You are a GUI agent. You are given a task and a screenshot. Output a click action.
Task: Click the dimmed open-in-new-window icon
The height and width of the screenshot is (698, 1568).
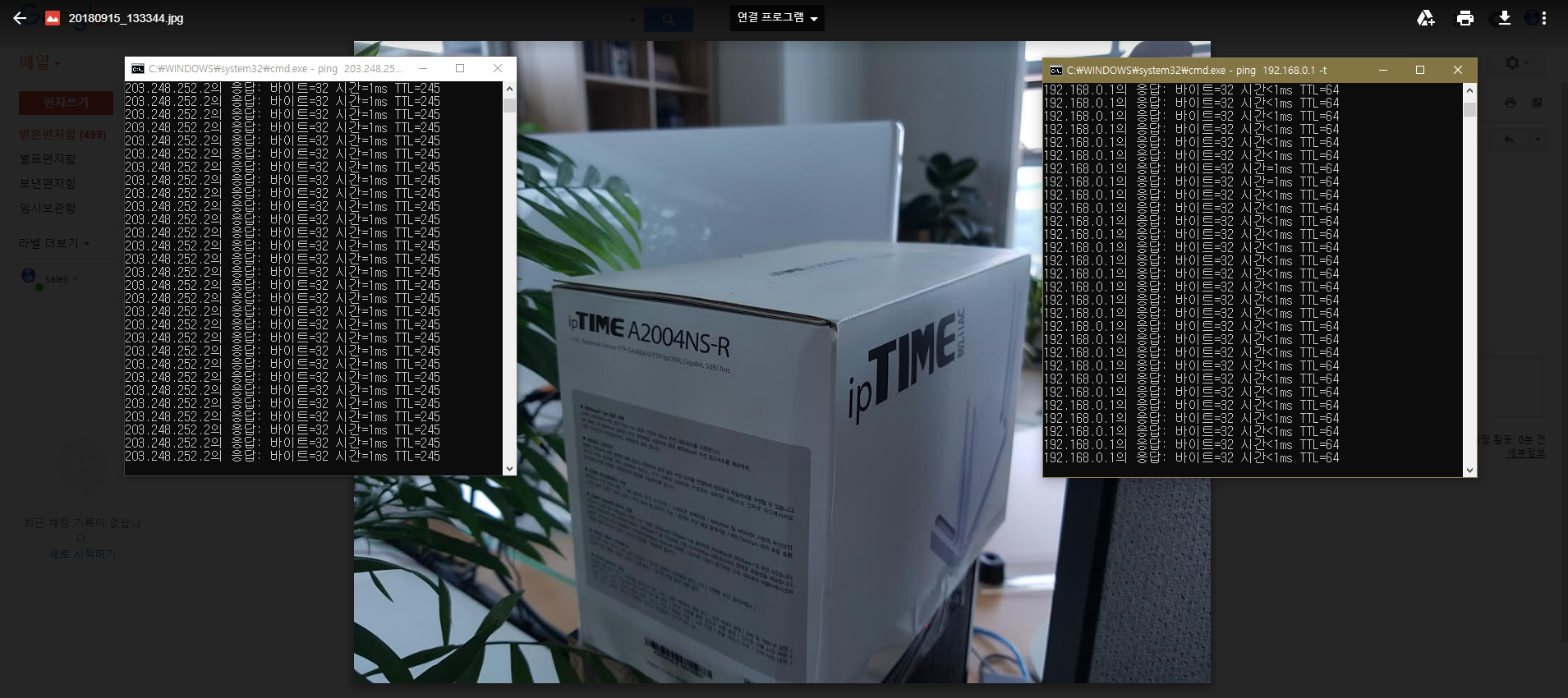point(1537,103)
